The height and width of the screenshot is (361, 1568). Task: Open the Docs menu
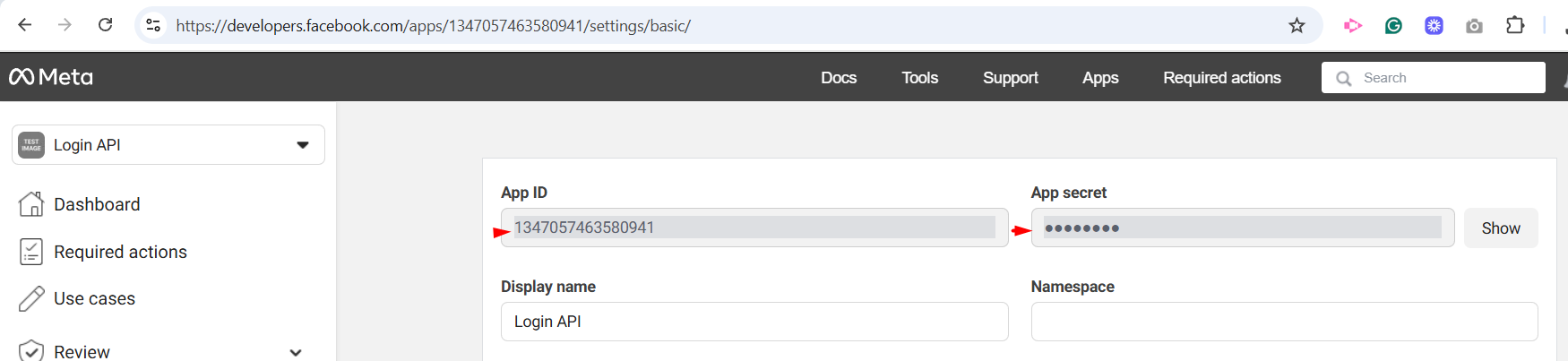(839, 78)
